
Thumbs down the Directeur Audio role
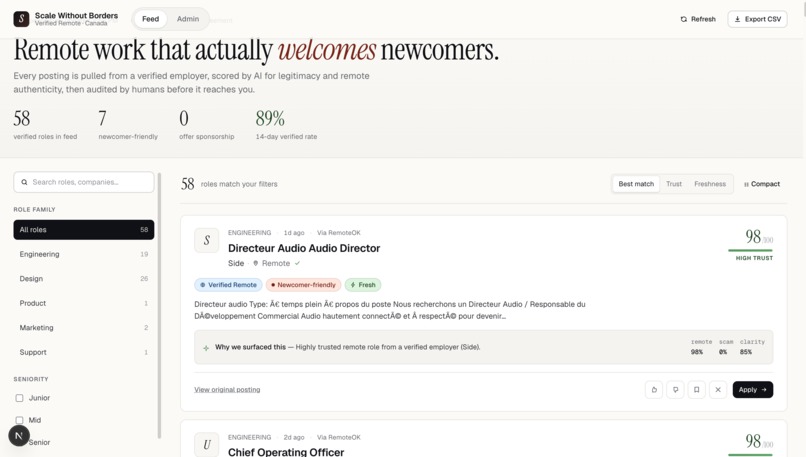(675, 390)
